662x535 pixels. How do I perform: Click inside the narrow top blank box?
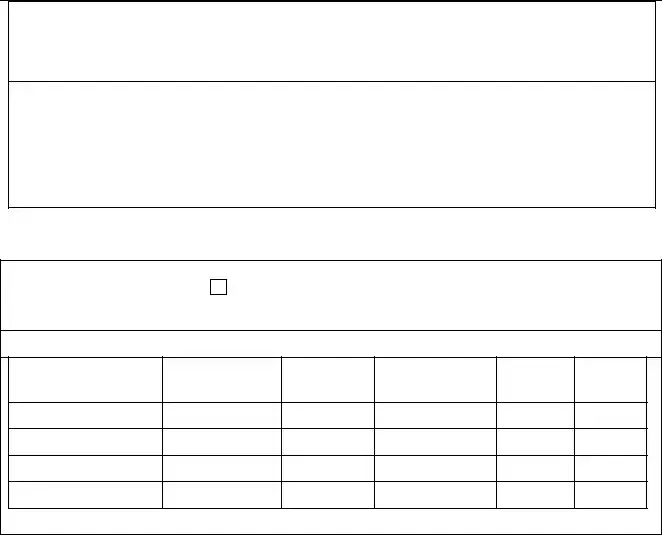point(332,41)
